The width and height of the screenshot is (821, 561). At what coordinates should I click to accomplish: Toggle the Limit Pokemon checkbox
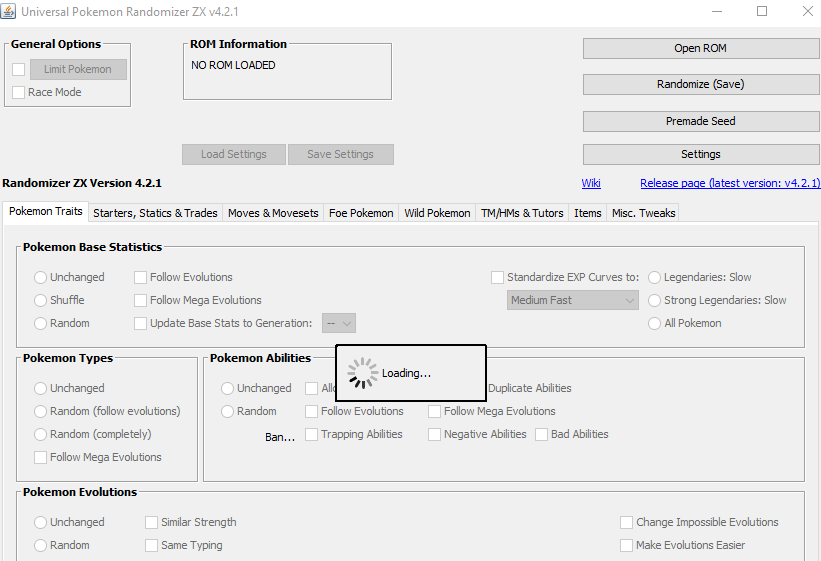click(19, 69)
